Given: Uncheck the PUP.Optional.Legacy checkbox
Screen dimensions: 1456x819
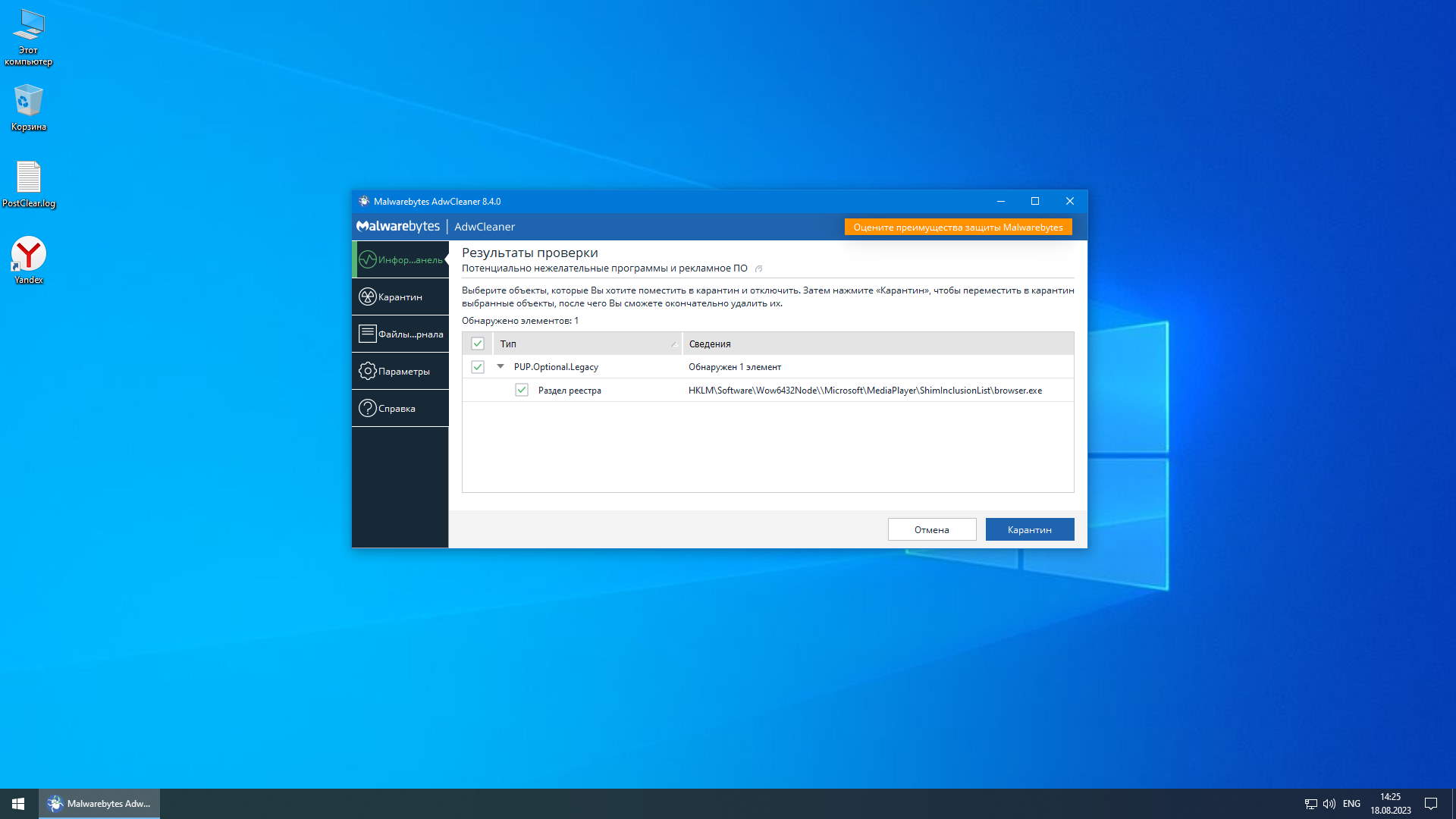Looking at the screenshot, I should pyautogui.click(x=478, y=367).
